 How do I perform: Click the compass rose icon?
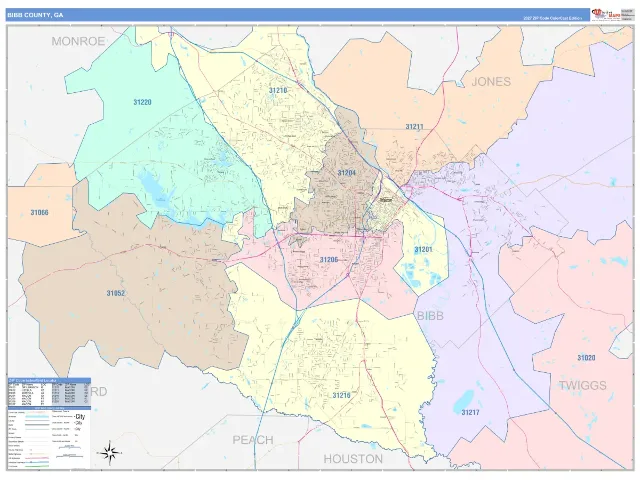pyautogui.click(x=109, y=453)
